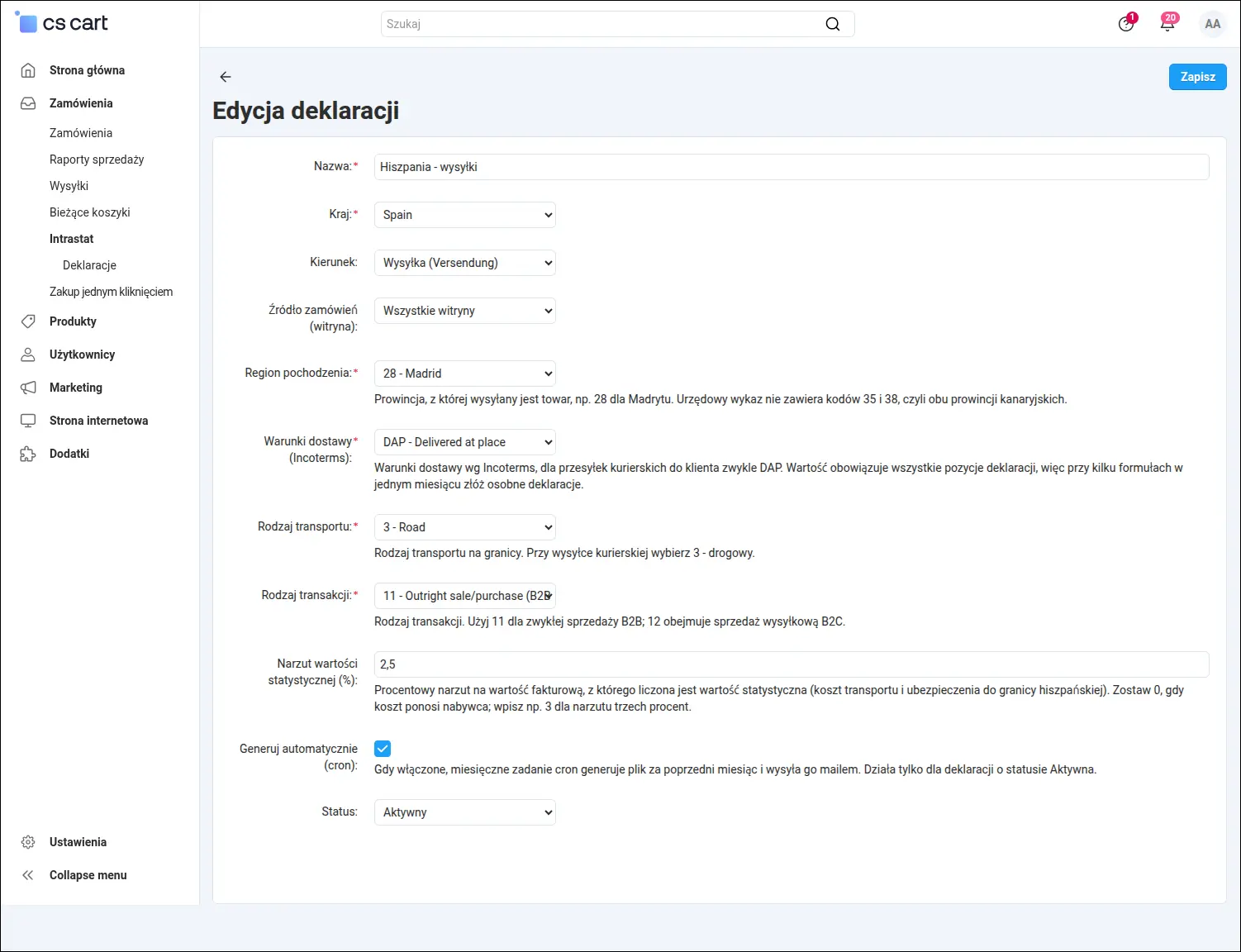The image size is (1241, 952).
Task: Click the home icon for Strona główna
Action: pos(28,70)
